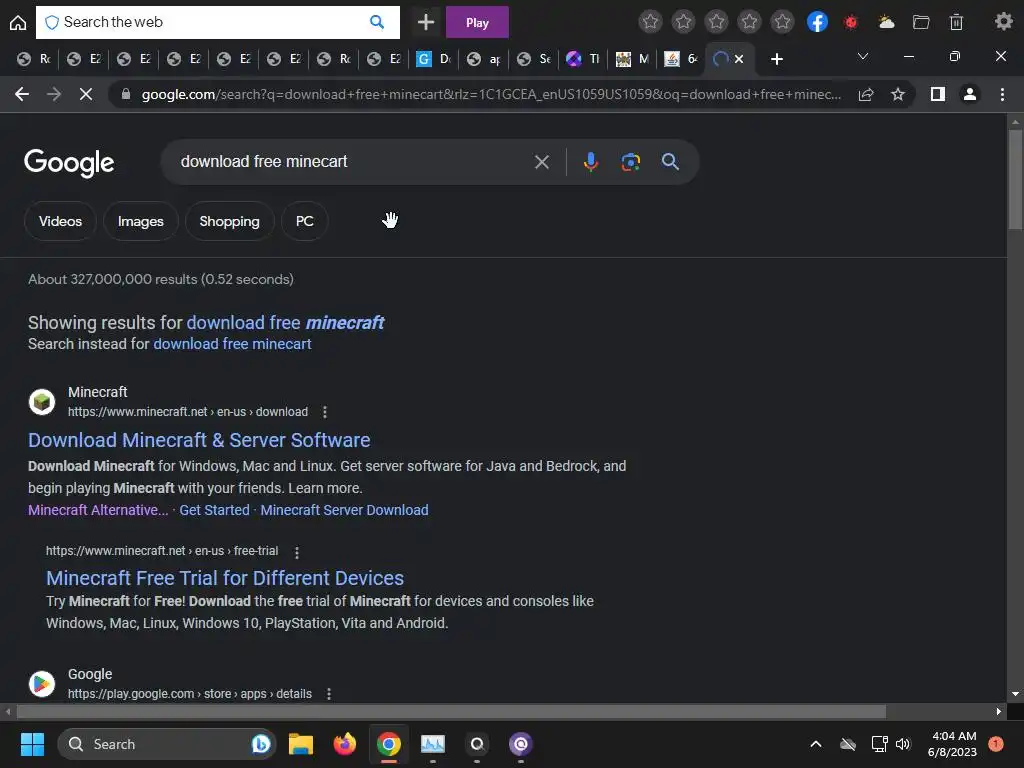Click the Minecraft site favicon
The image size is (1024, 768).
click(42, 402)
